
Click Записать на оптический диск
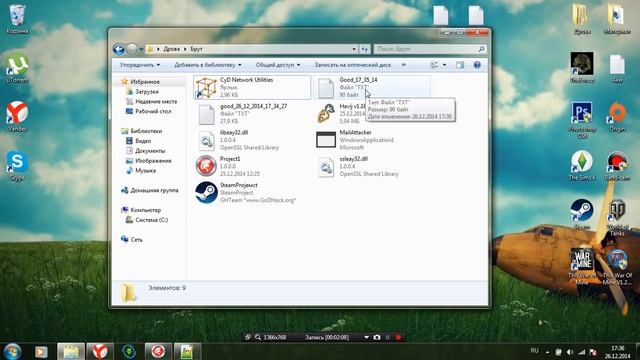(x=353, y=65)
